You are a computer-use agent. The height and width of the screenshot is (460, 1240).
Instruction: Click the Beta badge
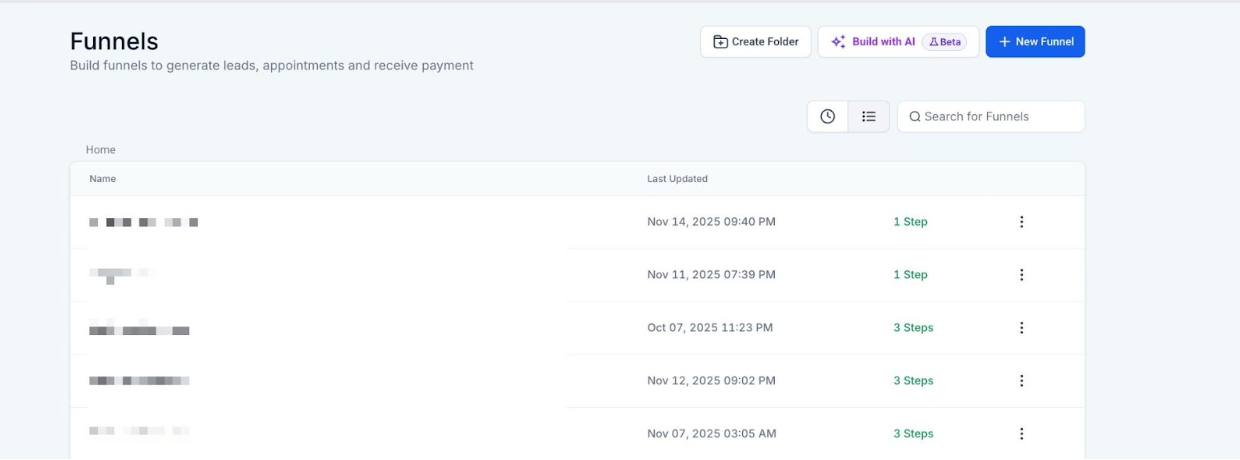point(944,42)
